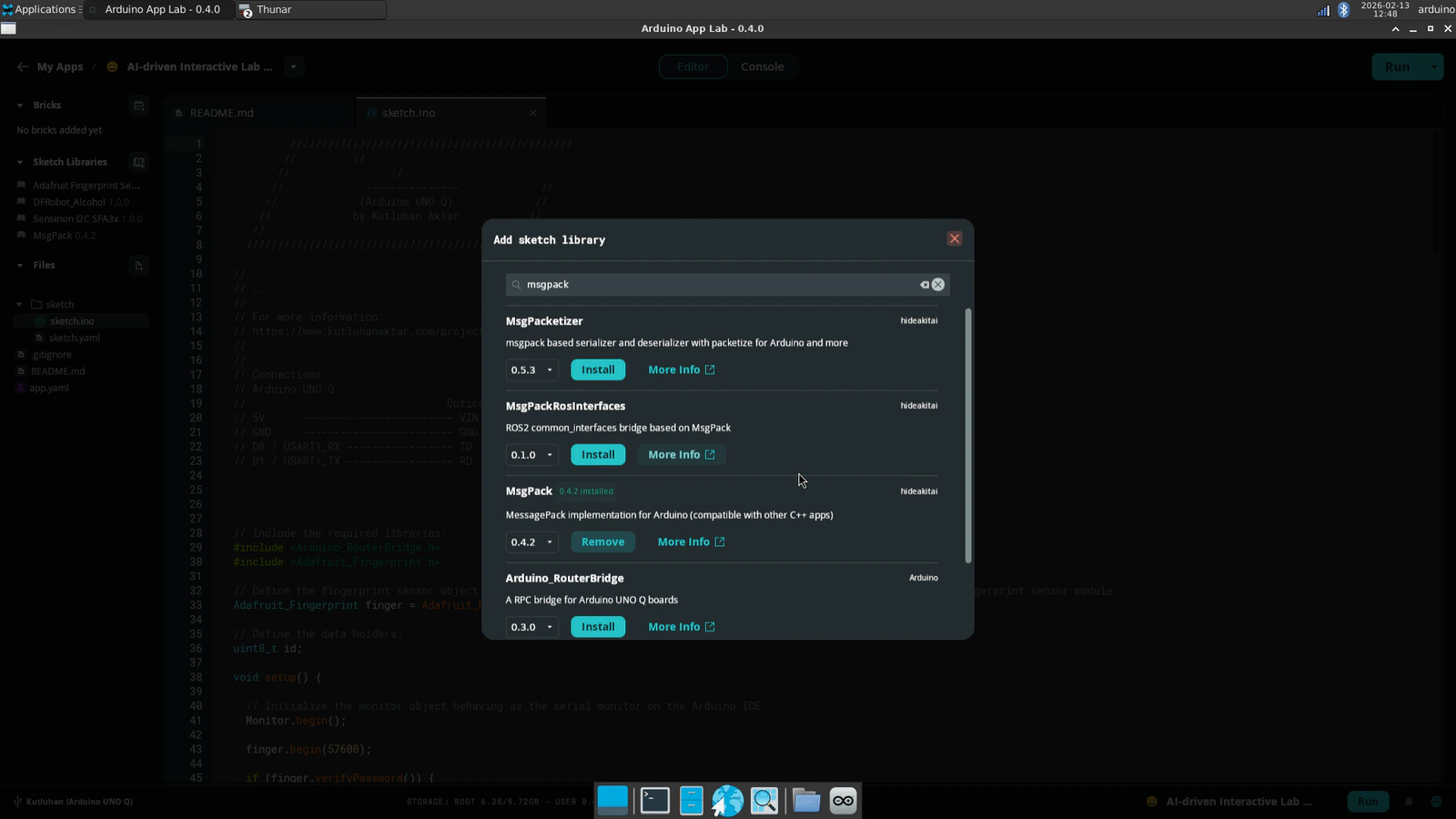Click the show desktop dock icon
Screen dimensions: 1456x819
(x=612, y=800)
